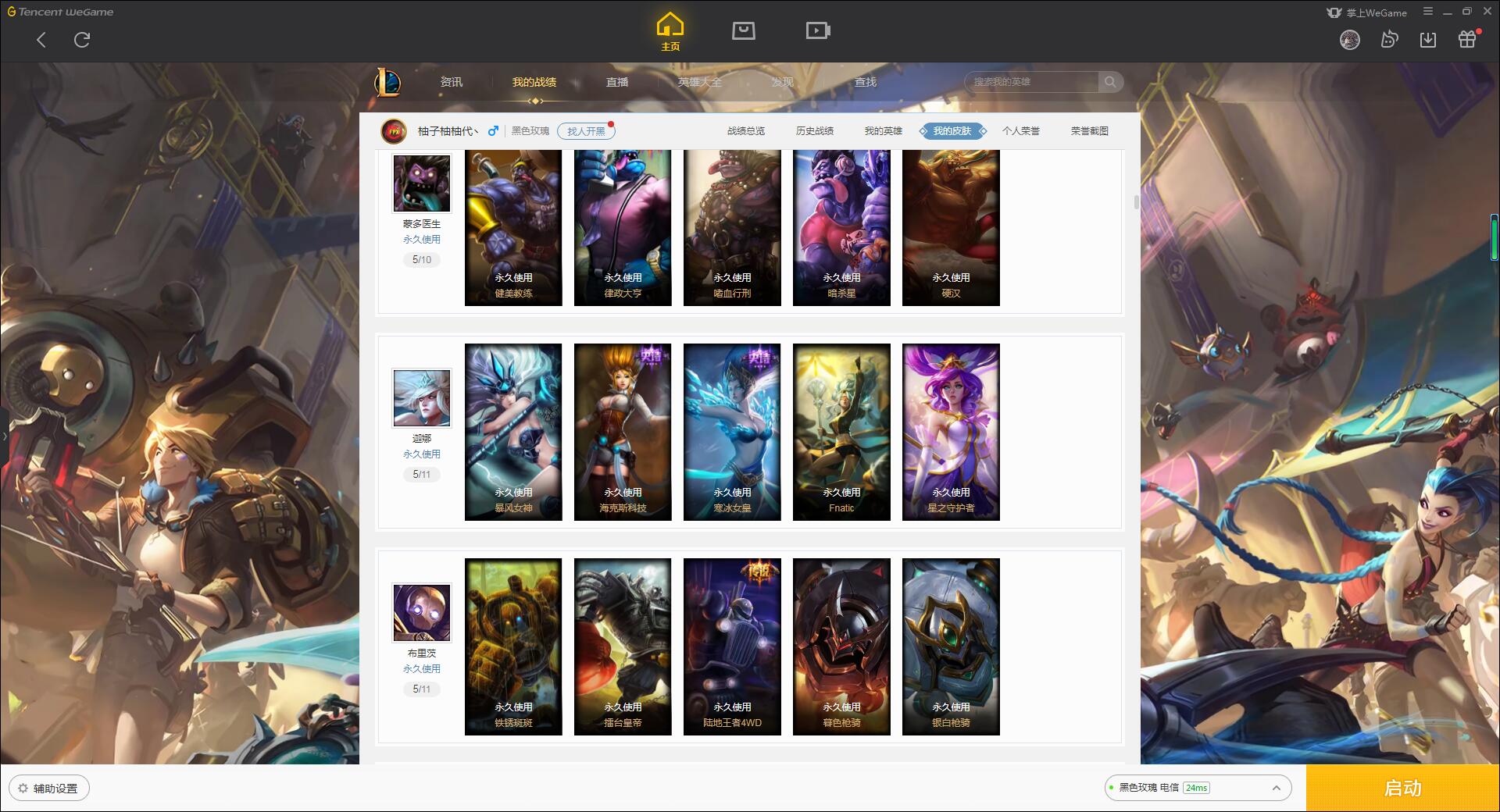Open the 查找 tab

point(866,82)
